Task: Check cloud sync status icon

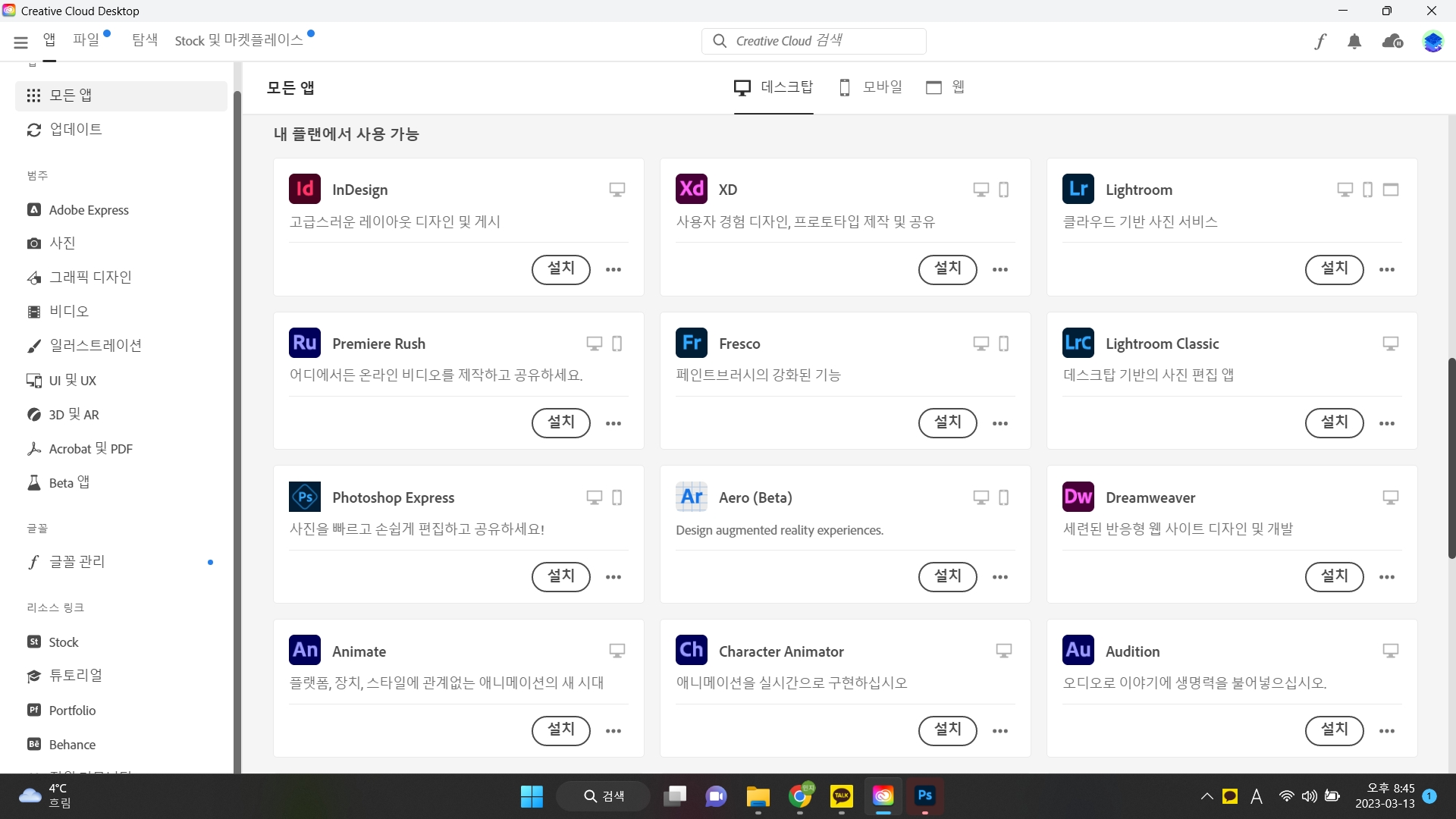Action: tap(1393, 42)
